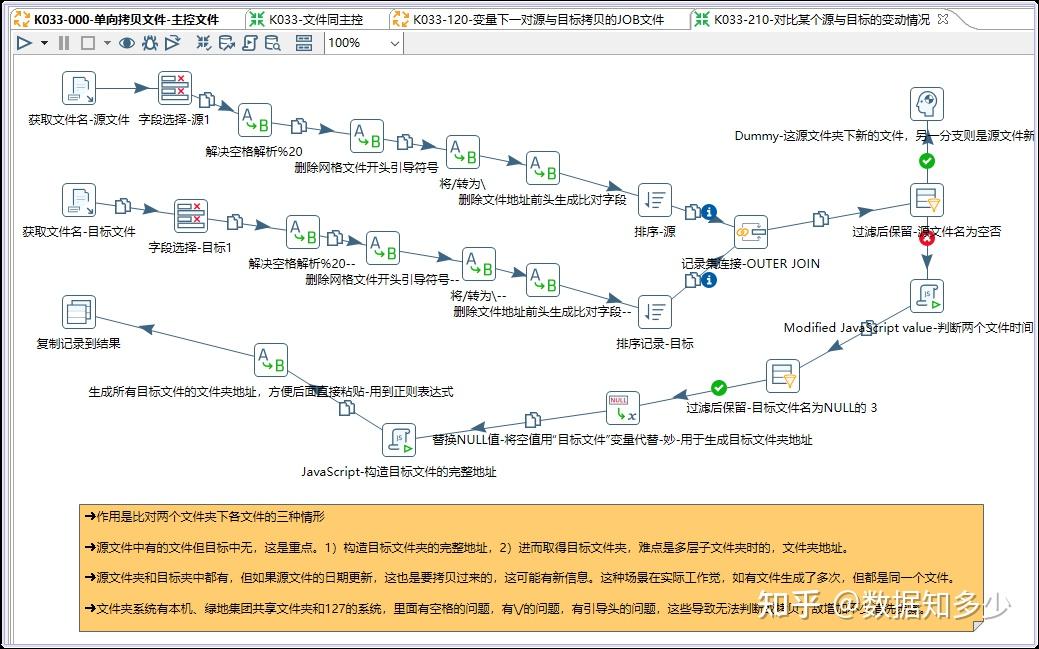Start debugging with the debug icon

tap(150, 43)
